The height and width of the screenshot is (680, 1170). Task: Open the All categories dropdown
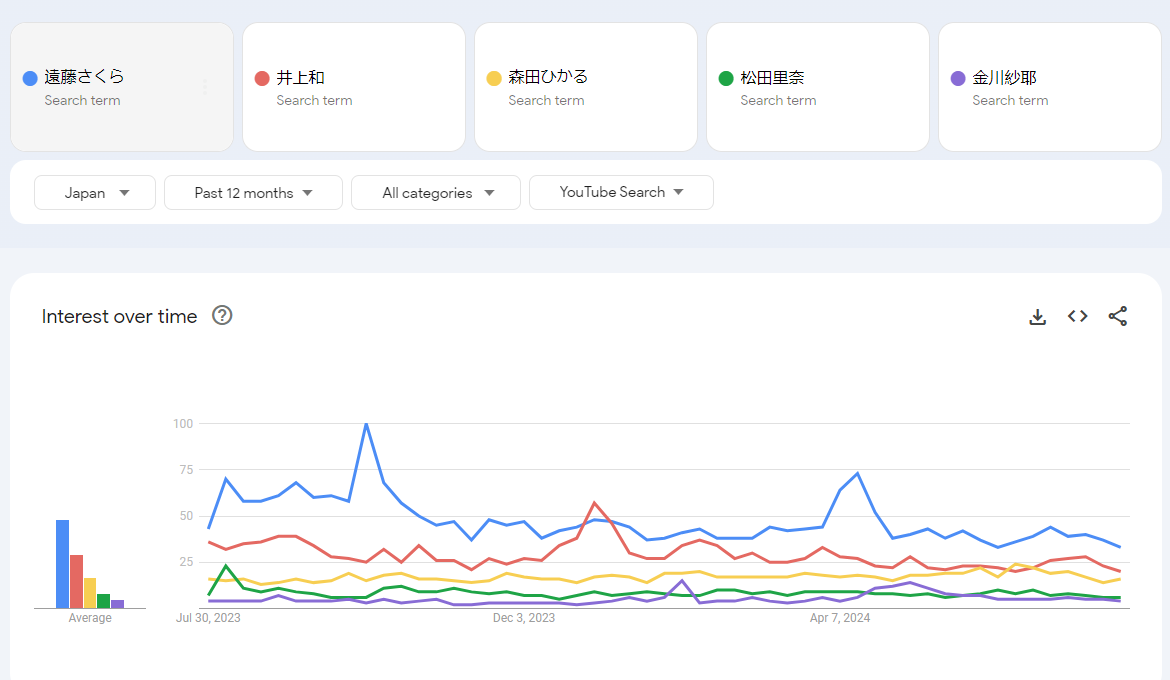tap(435, 193)
